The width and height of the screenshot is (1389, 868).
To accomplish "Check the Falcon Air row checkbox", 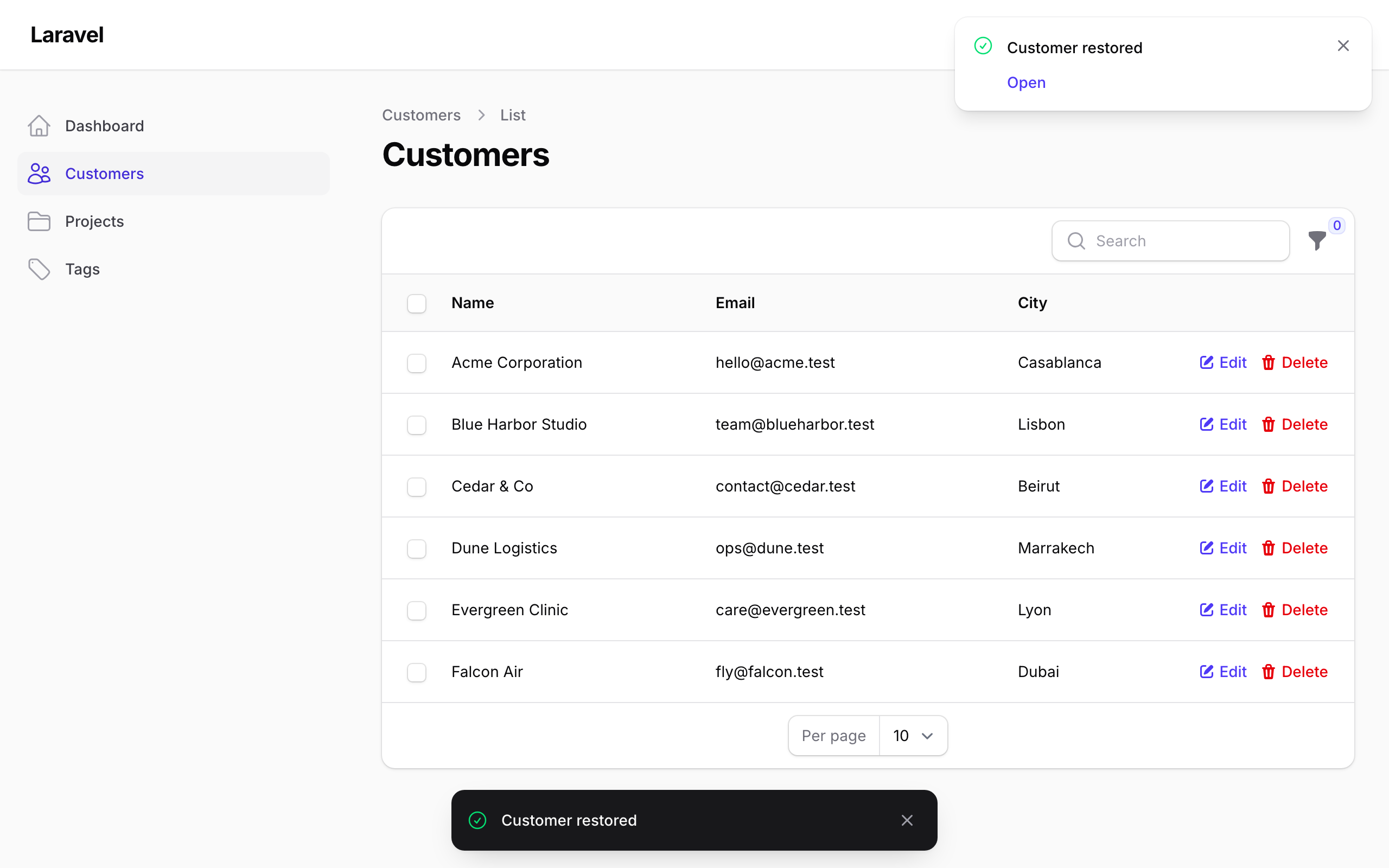I will click(417, 672).
